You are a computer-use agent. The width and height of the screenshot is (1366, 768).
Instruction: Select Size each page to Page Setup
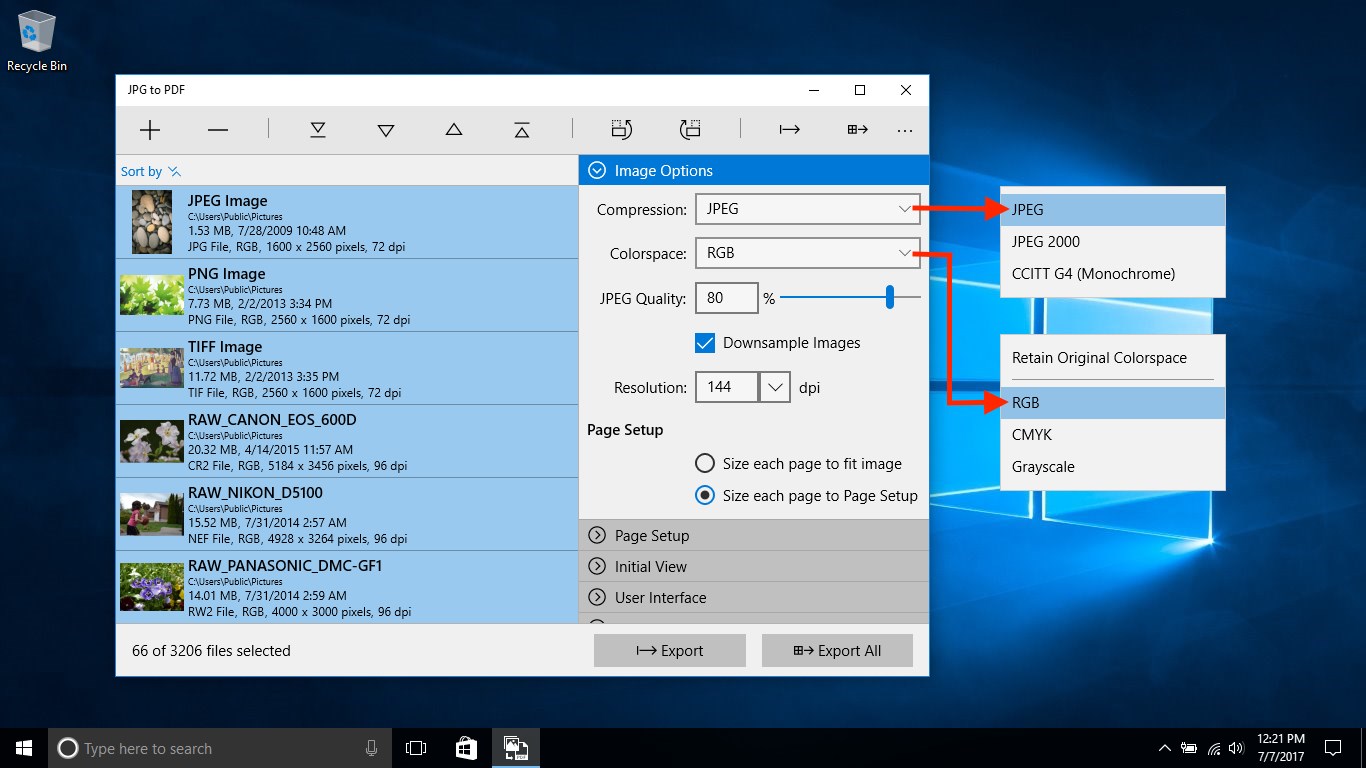(705, 496)
